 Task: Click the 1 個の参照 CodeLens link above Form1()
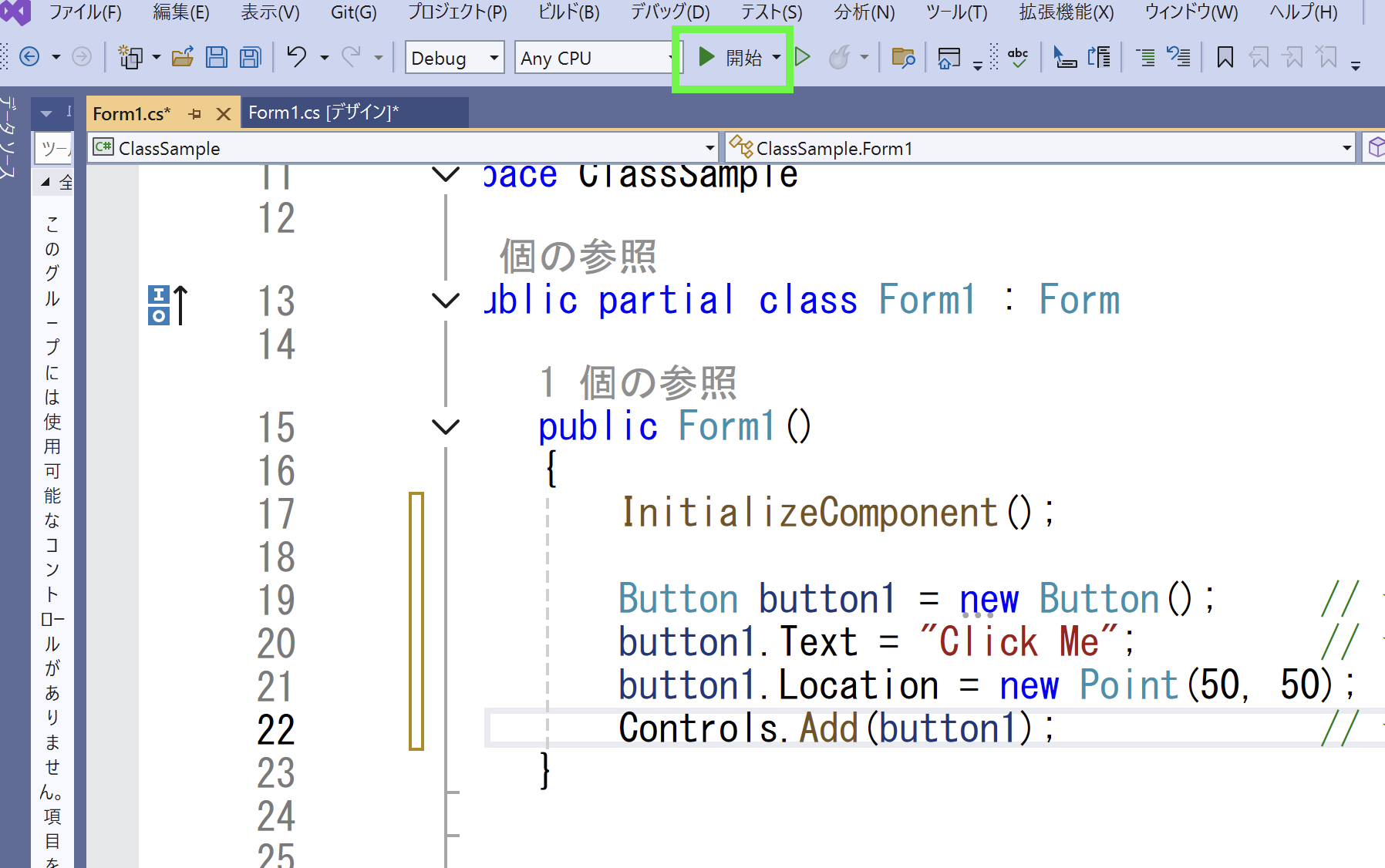[639, 382]
